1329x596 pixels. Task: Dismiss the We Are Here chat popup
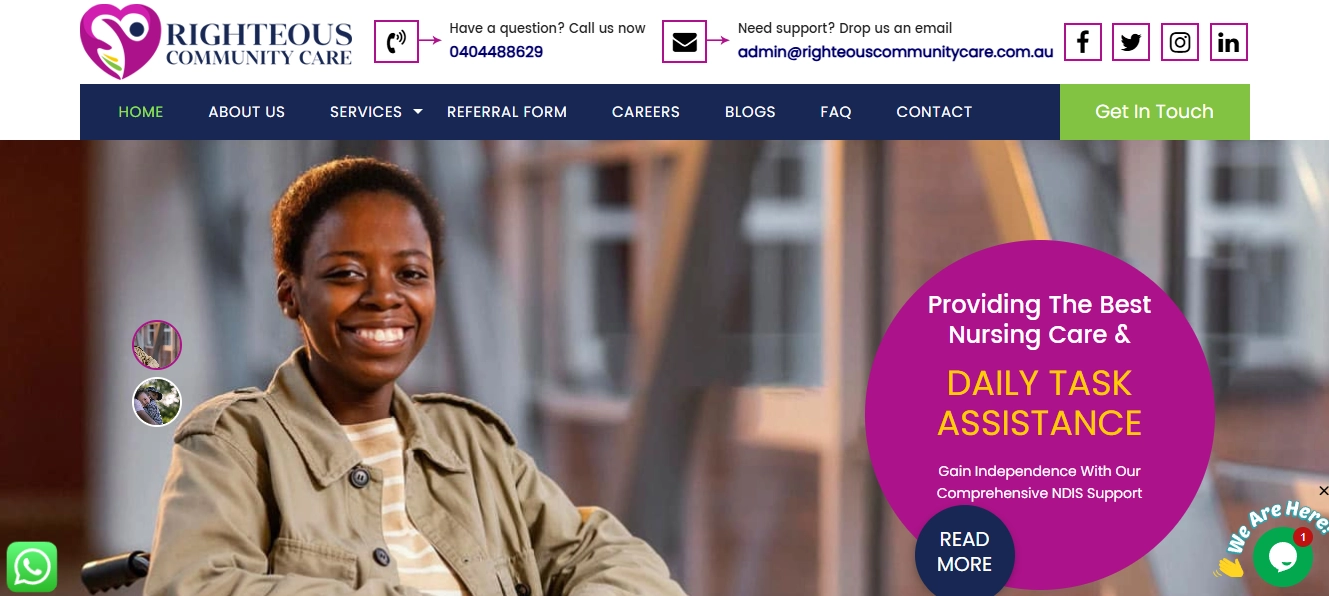click(1323, 491)
